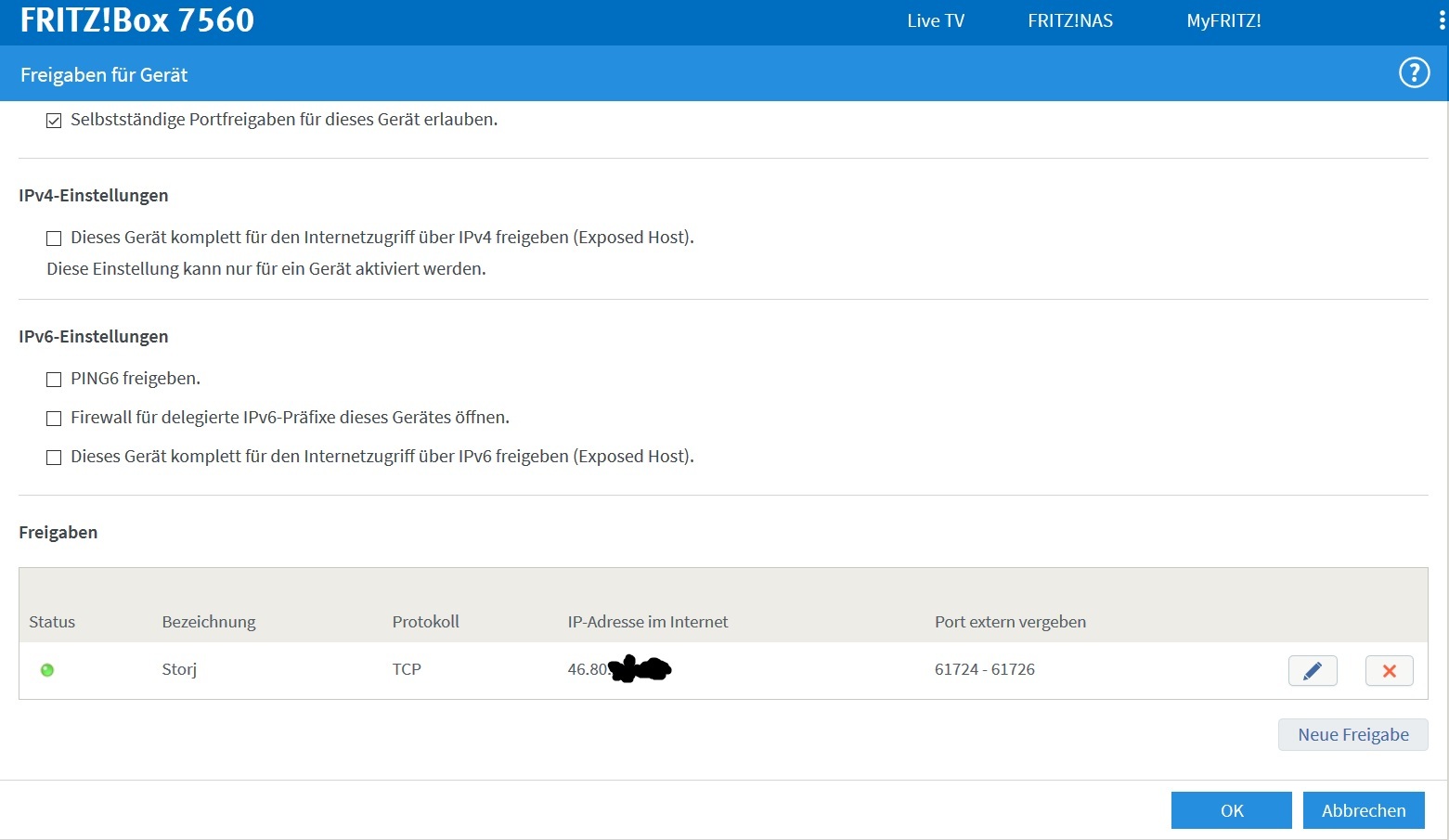Cancel with the Abbrechen button
The image size is (1449, 840).
point(1363,810)
